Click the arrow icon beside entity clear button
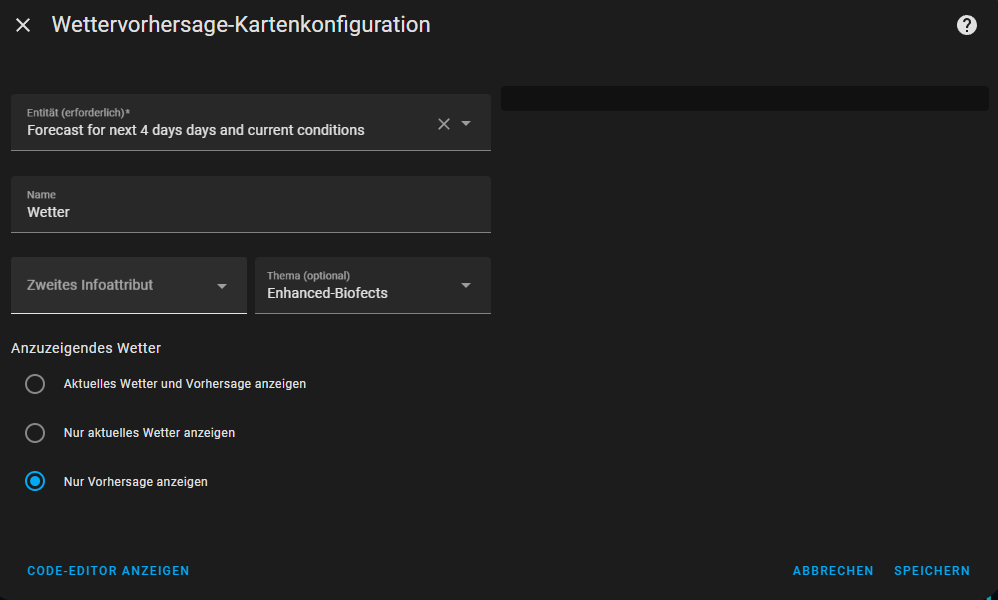The width and height of the screenshot is (998, 600). (x=466, y=124)
